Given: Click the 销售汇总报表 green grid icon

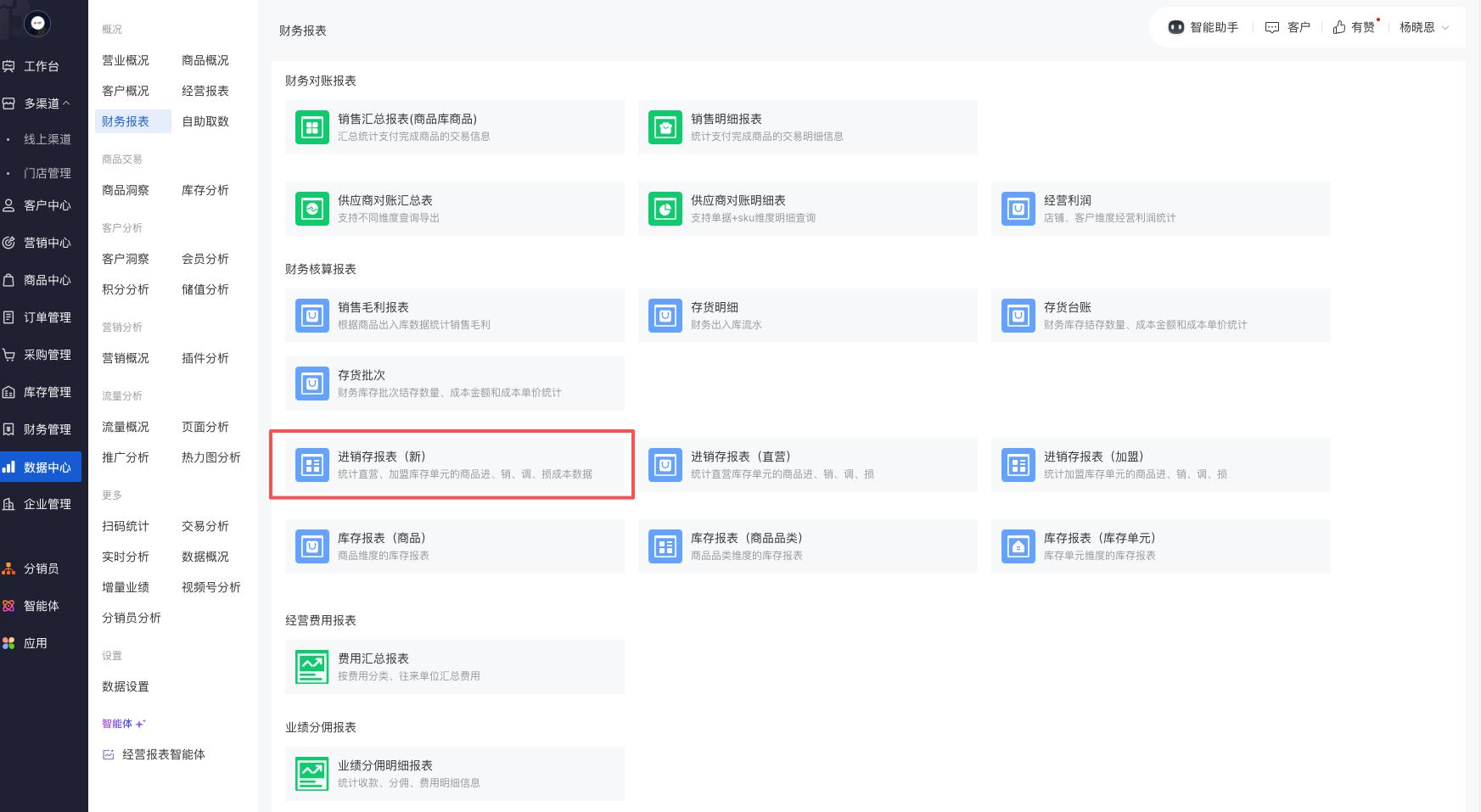Looking at the screenshot, I should click(312, 128).
